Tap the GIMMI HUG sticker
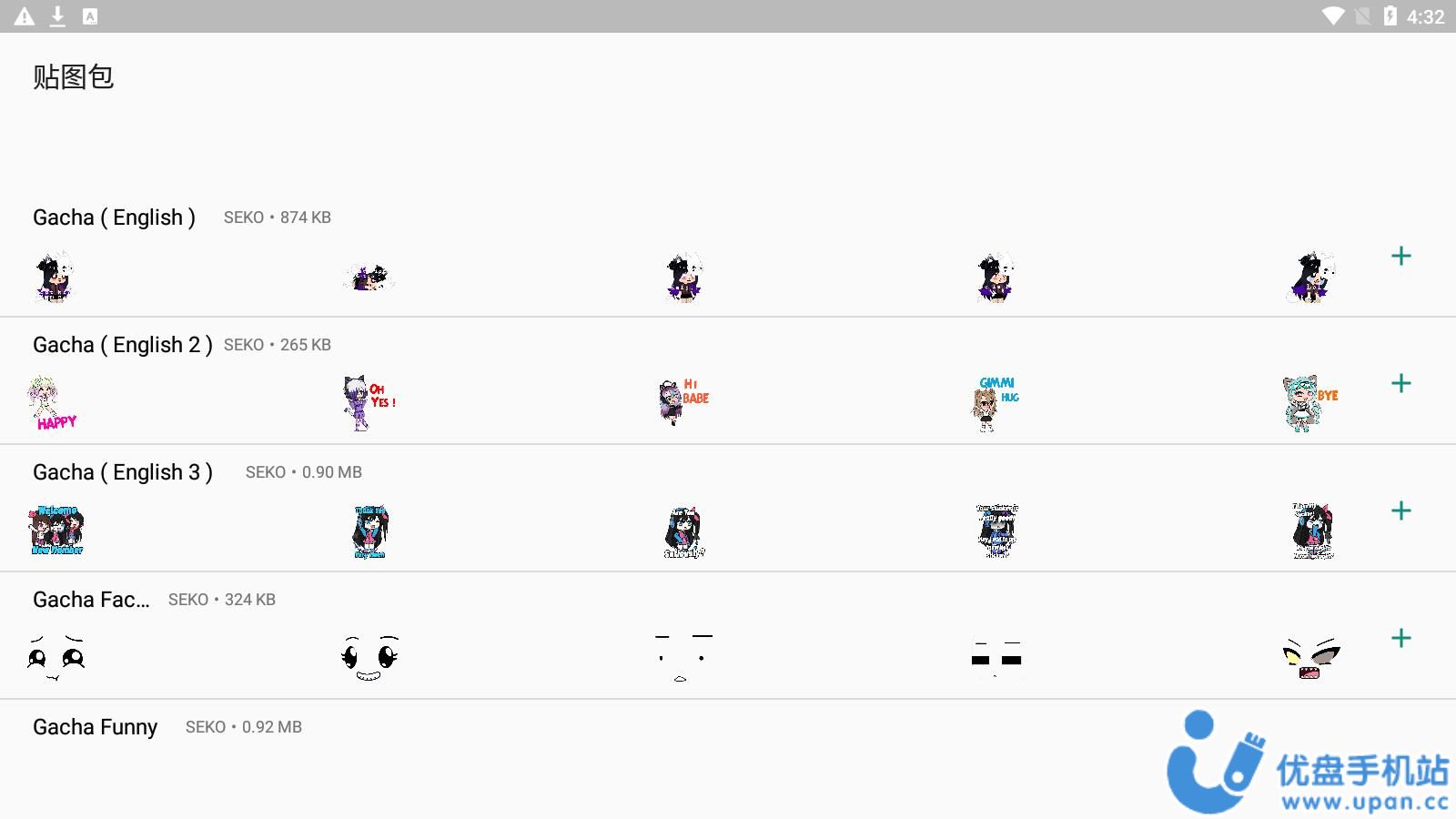The height and width of the screenshot is (819, 1456). [x=996, y=403]
